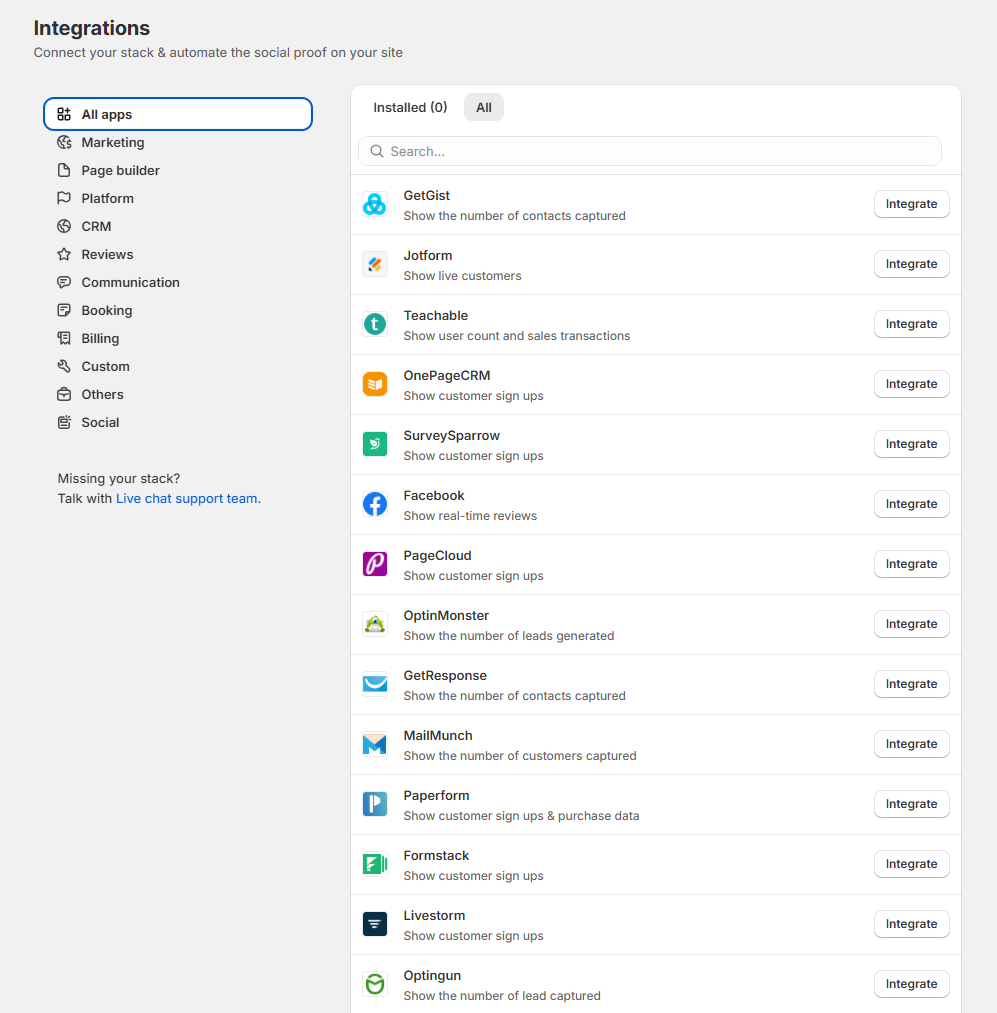This screenshot has height=1013, width=997.
Task: Click the Social category icon in the sidebar
Action: click(62, 422)
